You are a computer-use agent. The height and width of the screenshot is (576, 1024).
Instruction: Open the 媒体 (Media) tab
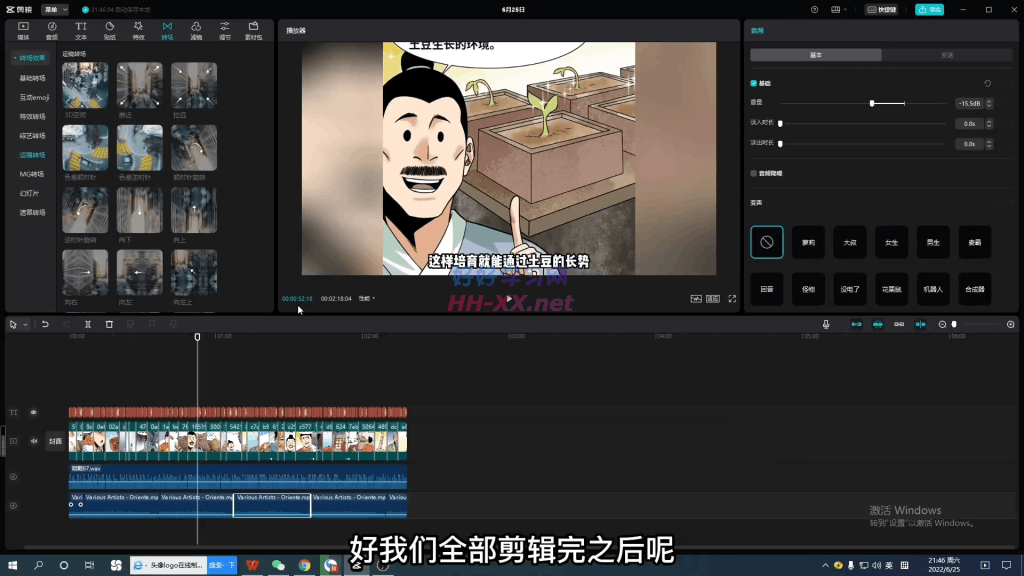pos(23,30)
